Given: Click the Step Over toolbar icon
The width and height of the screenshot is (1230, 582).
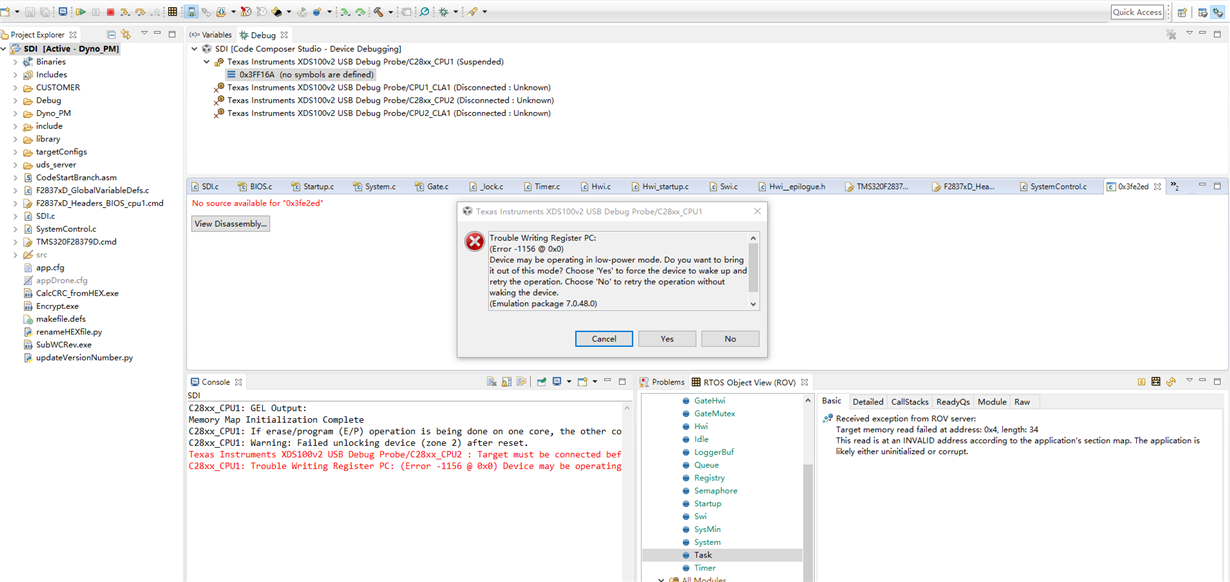Looking at the screenshot, I should click(140, 12).
